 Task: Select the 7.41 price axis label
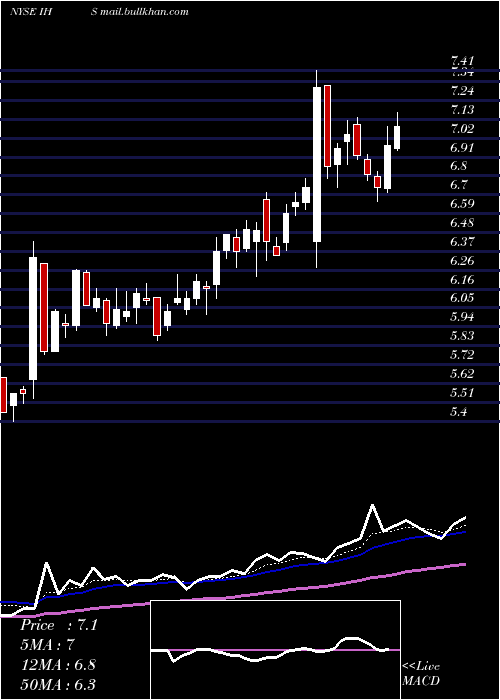coord(462,60)
